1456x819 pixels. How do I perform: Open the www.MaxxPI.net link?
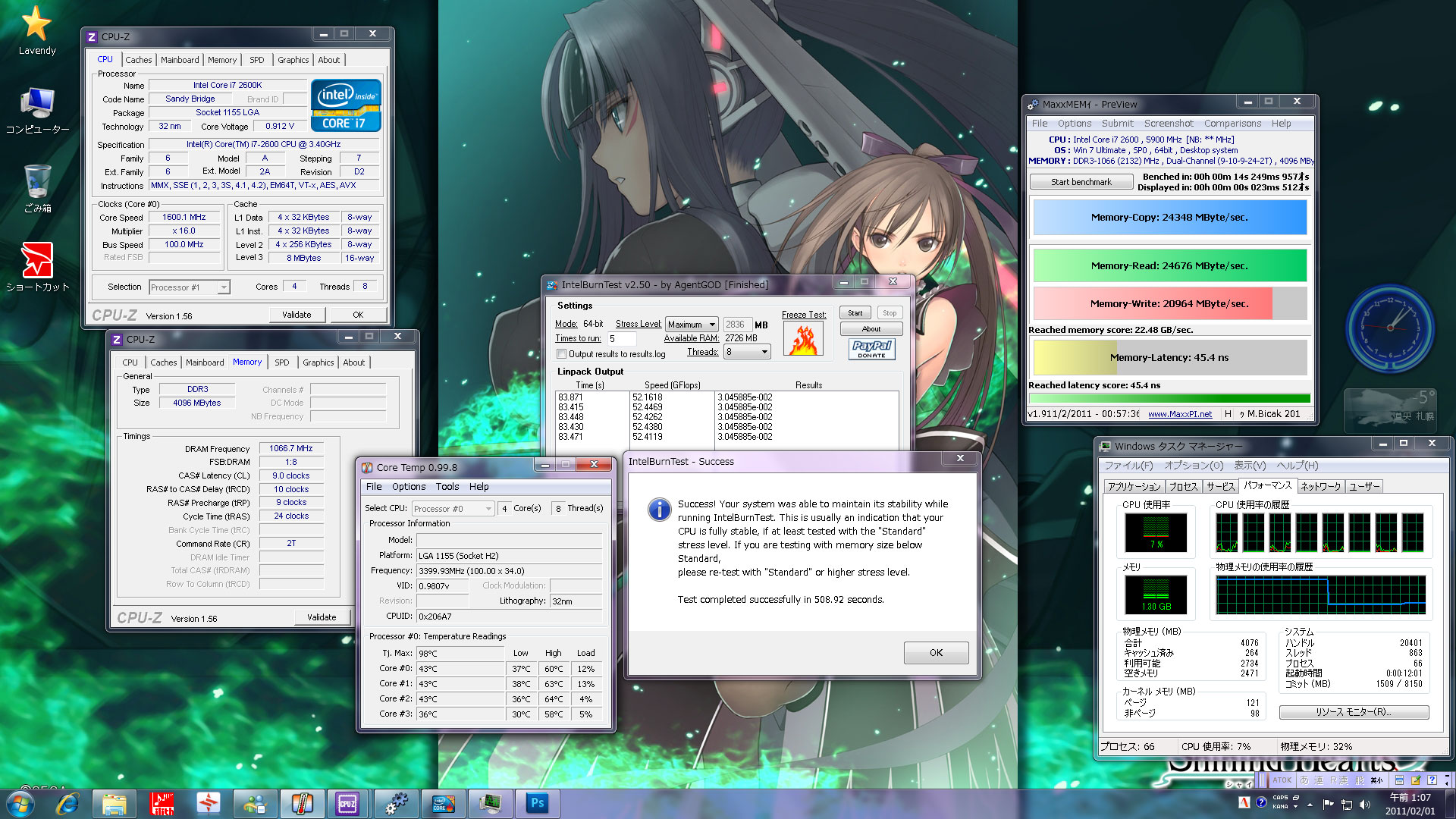coord(1179,414)
